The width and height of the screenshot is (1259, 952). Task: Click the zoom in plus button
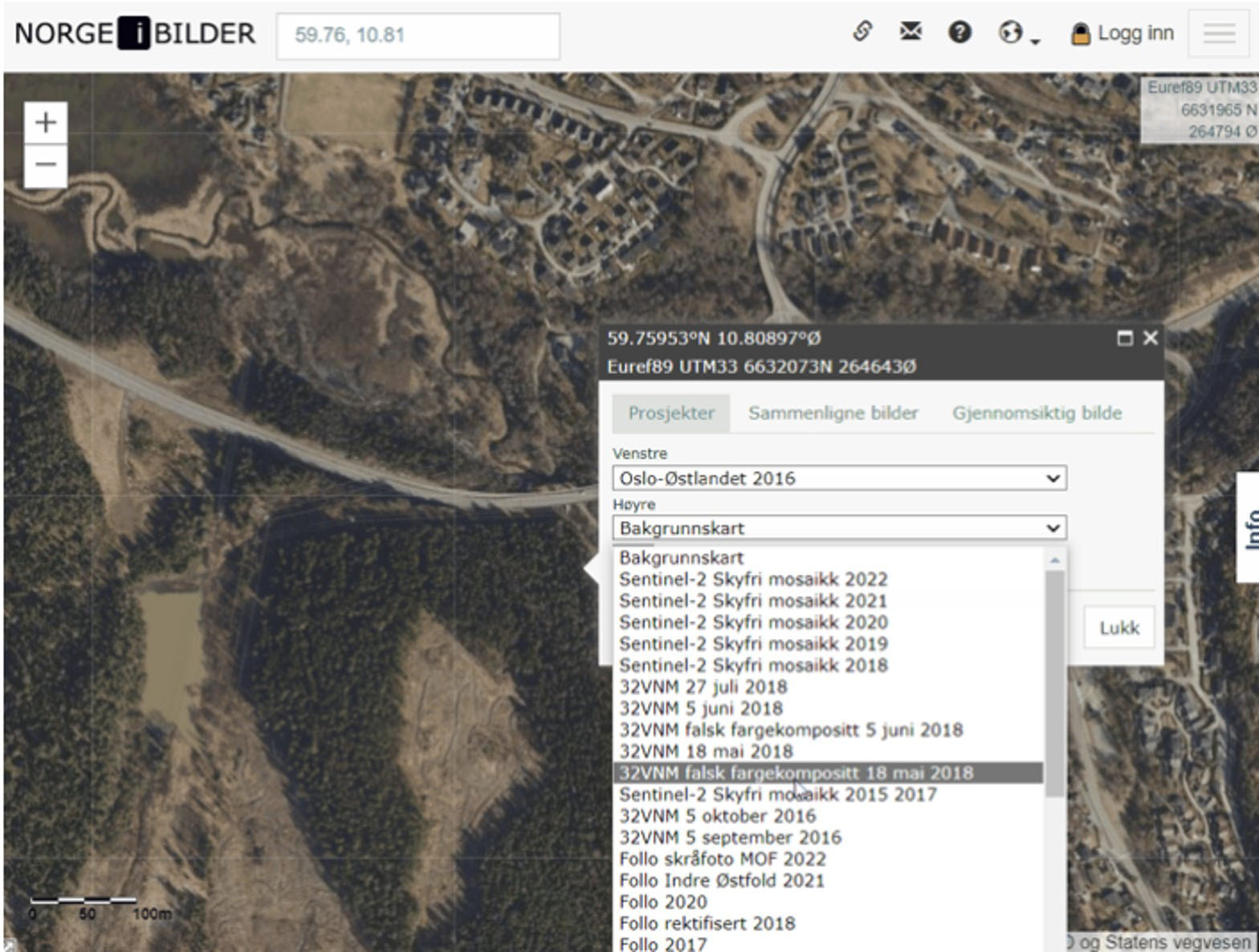click(x=45, y=123)
